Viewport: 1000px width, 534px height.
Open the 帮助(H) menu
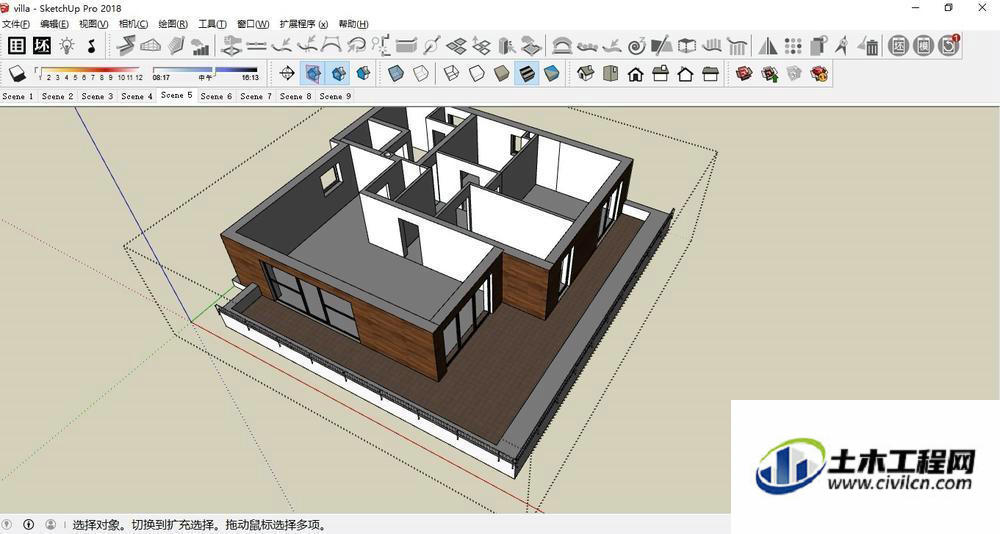(x=353, y=24)
